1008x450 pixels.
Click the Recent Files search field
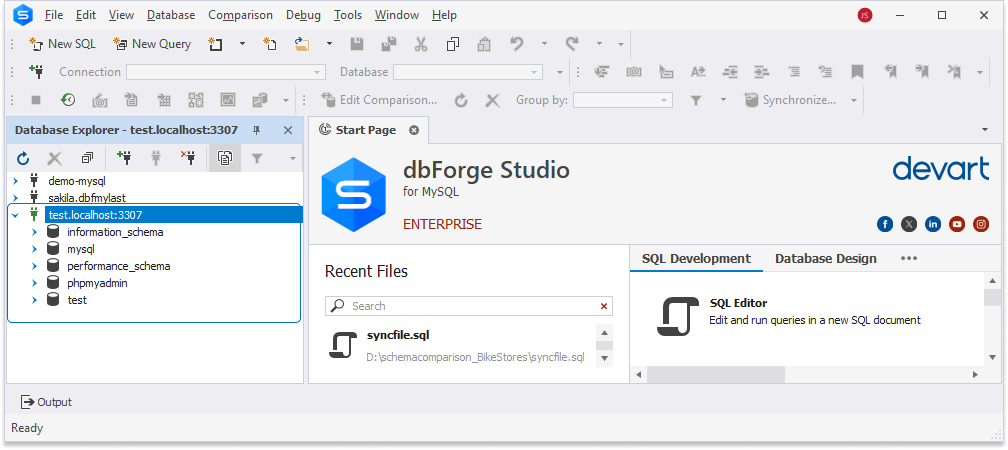pos(469,306)
